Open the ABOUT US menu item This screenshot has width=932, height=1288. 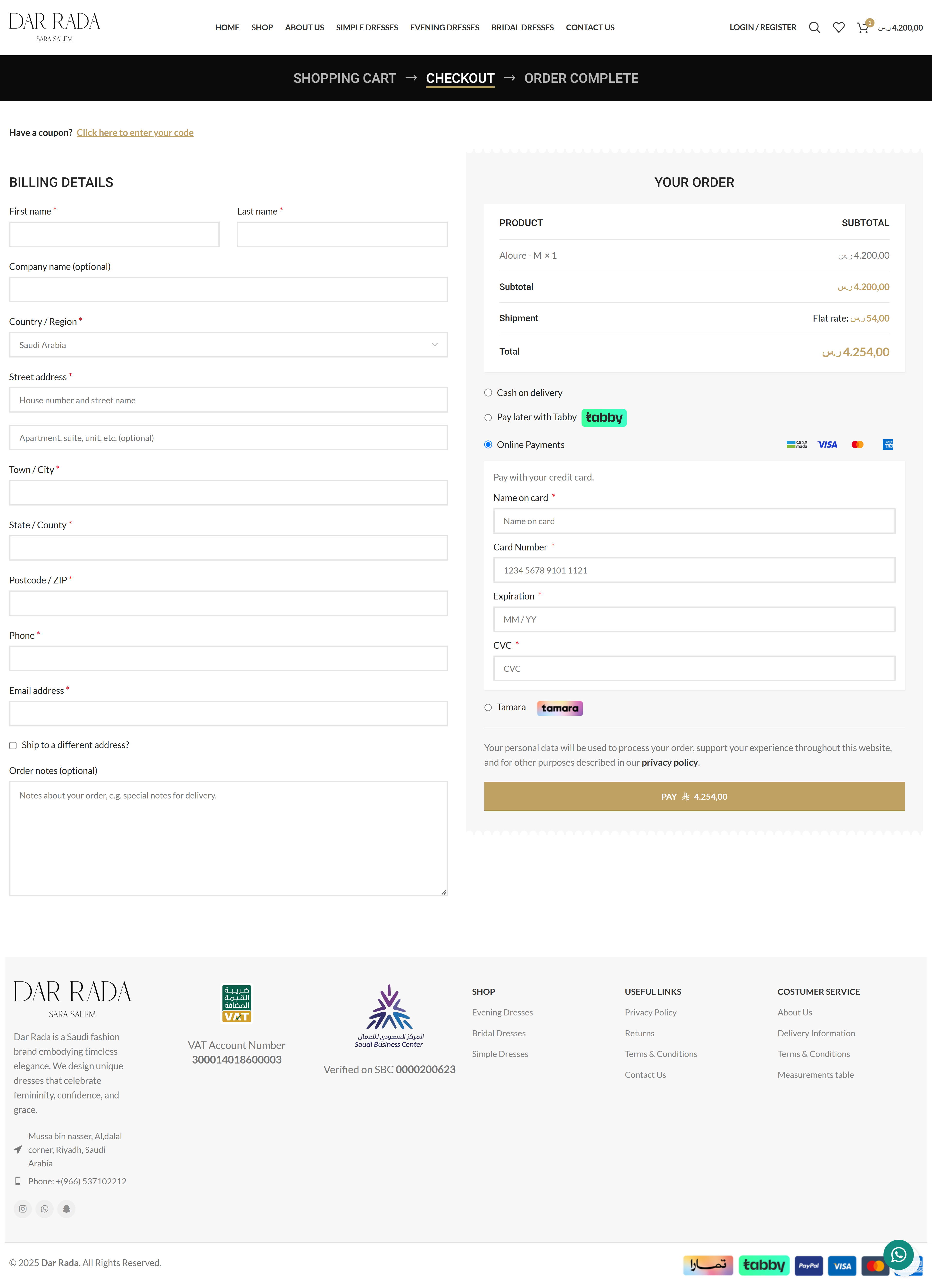coord(304,27)
